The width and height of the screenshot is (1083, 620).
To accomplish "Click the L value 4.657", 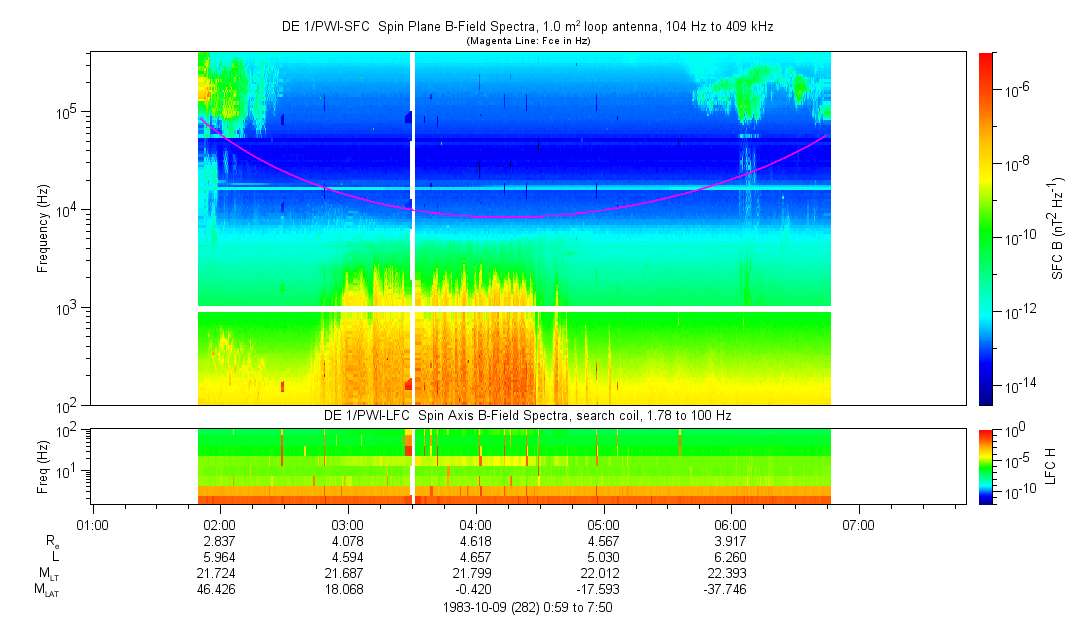I will (475, 557).
